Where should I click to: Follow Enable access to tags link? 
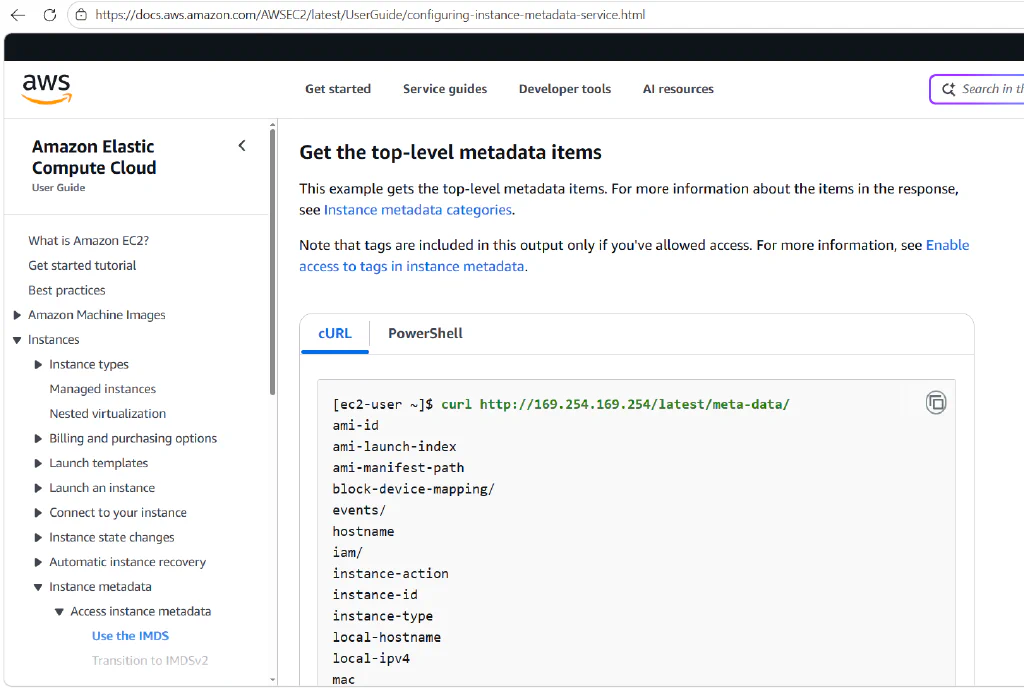coord(634,255)
